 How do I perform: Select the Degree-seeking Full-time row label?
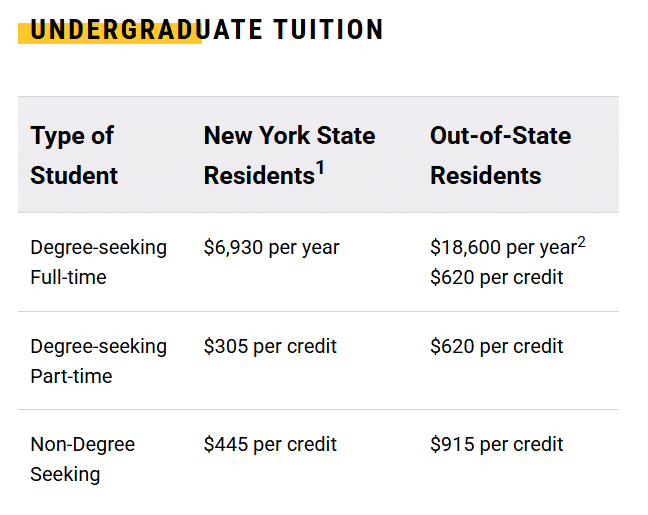[98, 262]
